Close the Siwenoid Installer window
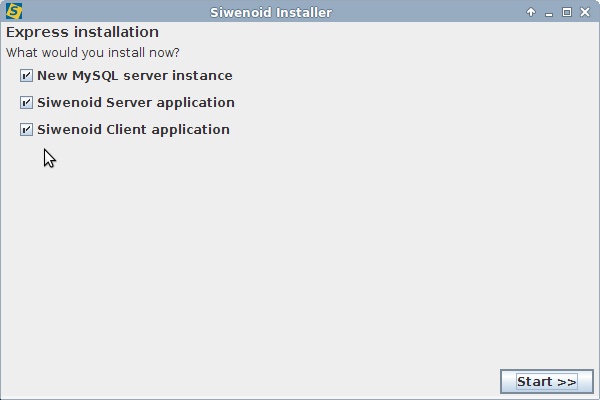This screenshot has width=600, height=400. coord(585,12)
